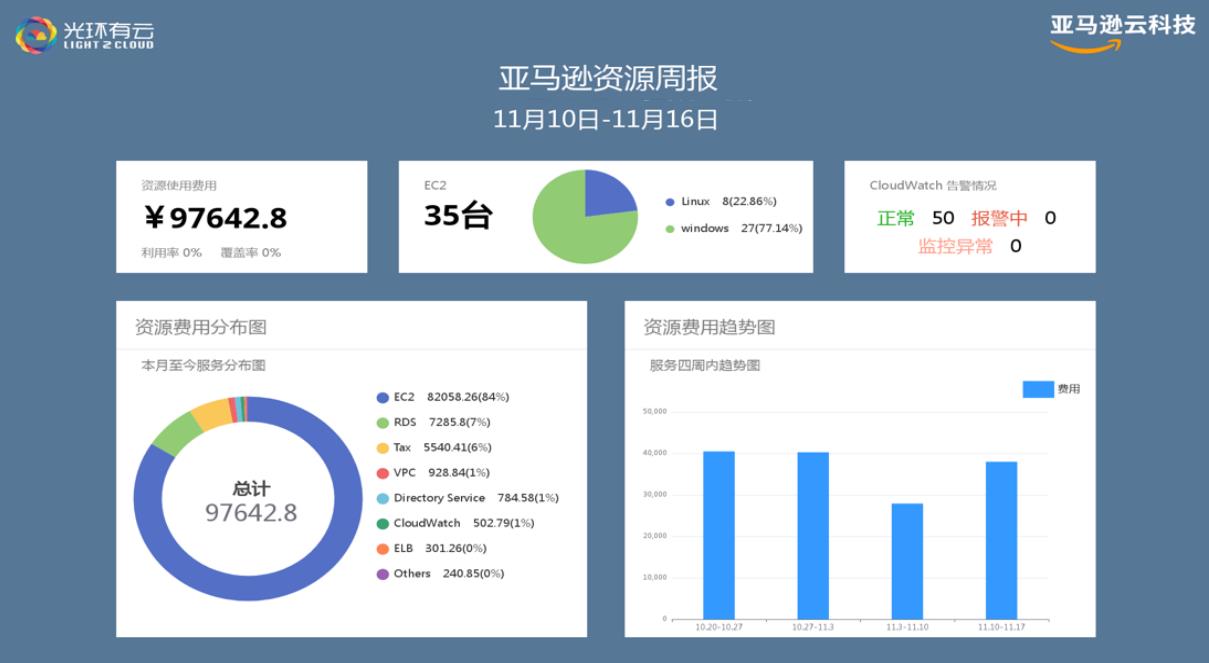
Task: Click the EC2 82058.26(84%) legend text
Action: tap(452, 397)
